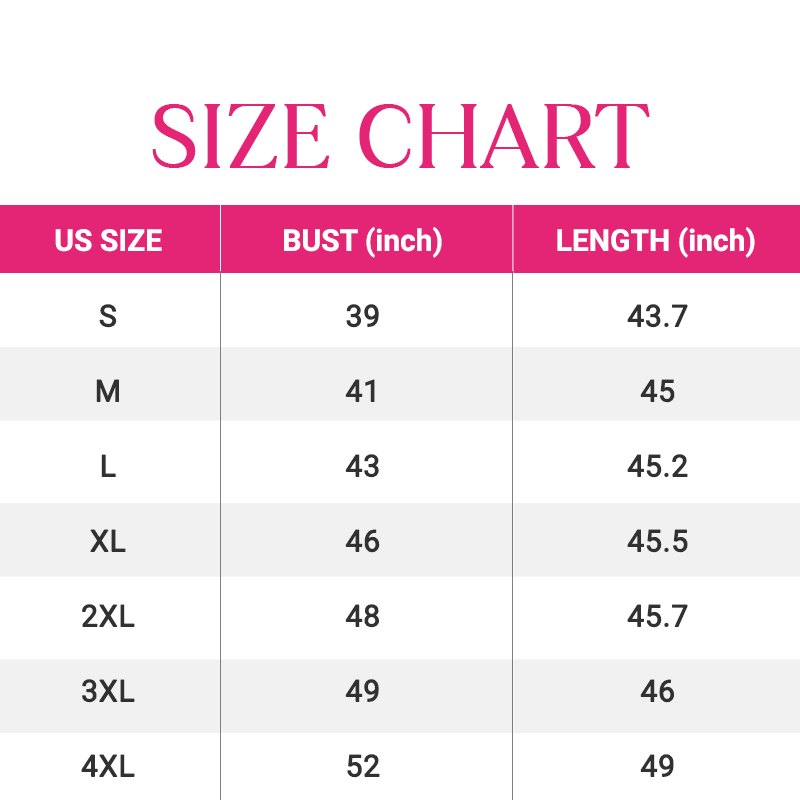Click length value 45.7 for size 2XL

pyautogui.click(x=657, y=616)
